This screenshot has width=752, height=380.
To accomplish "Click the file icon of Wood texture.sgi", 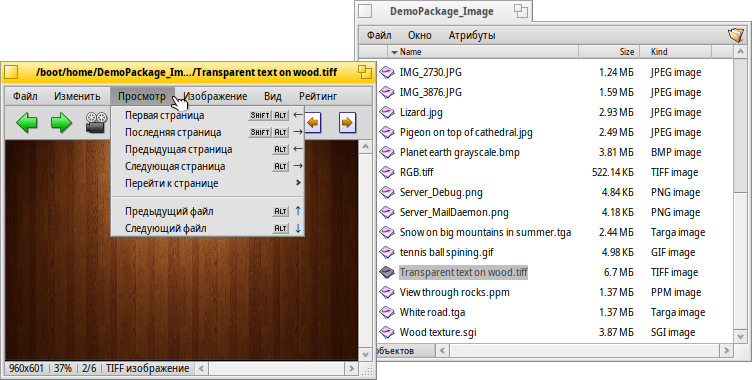I will click(387, 332).
